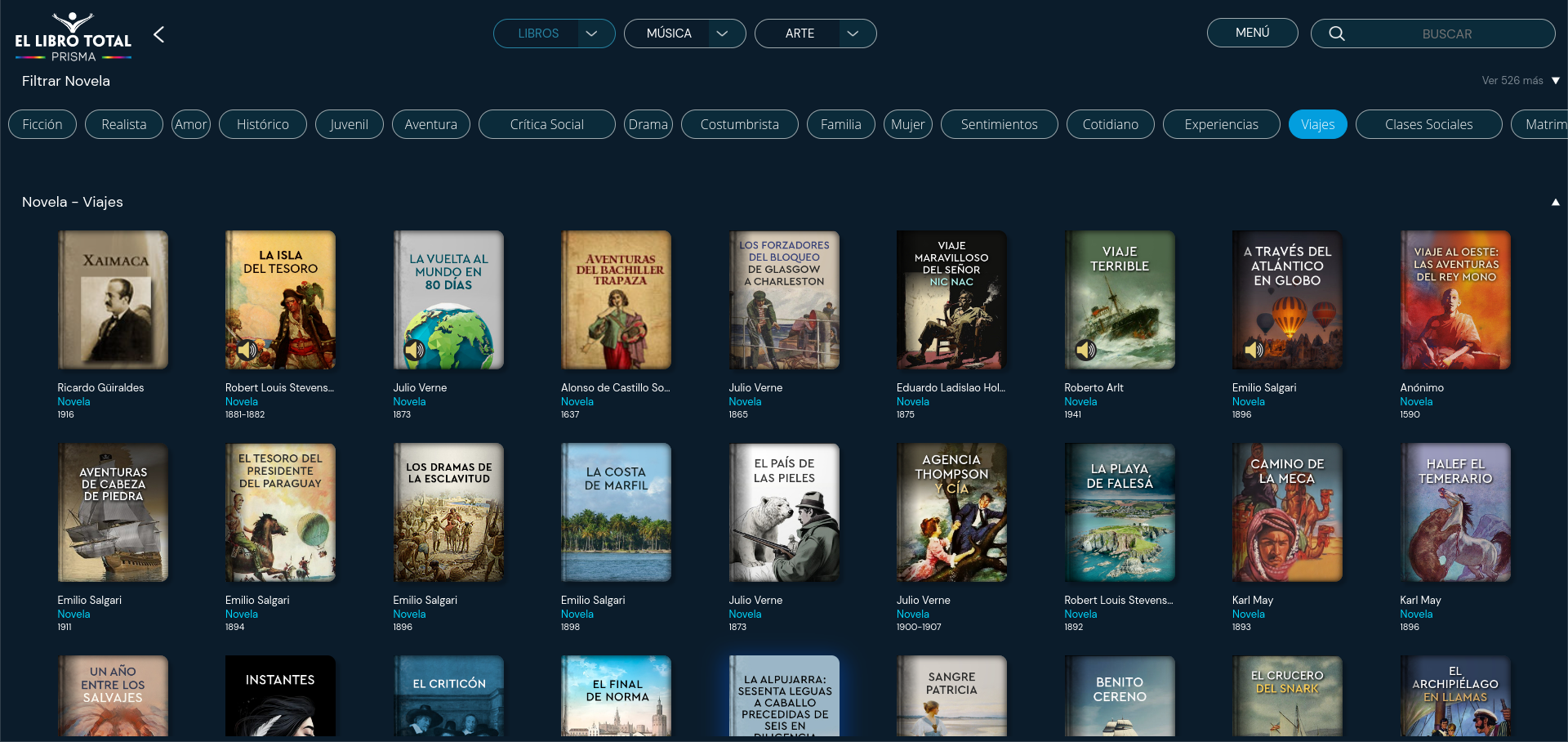Open the LIBROS dropdown
The image size is (1568, 742).
pyautogui.click(x=590, y=34)
